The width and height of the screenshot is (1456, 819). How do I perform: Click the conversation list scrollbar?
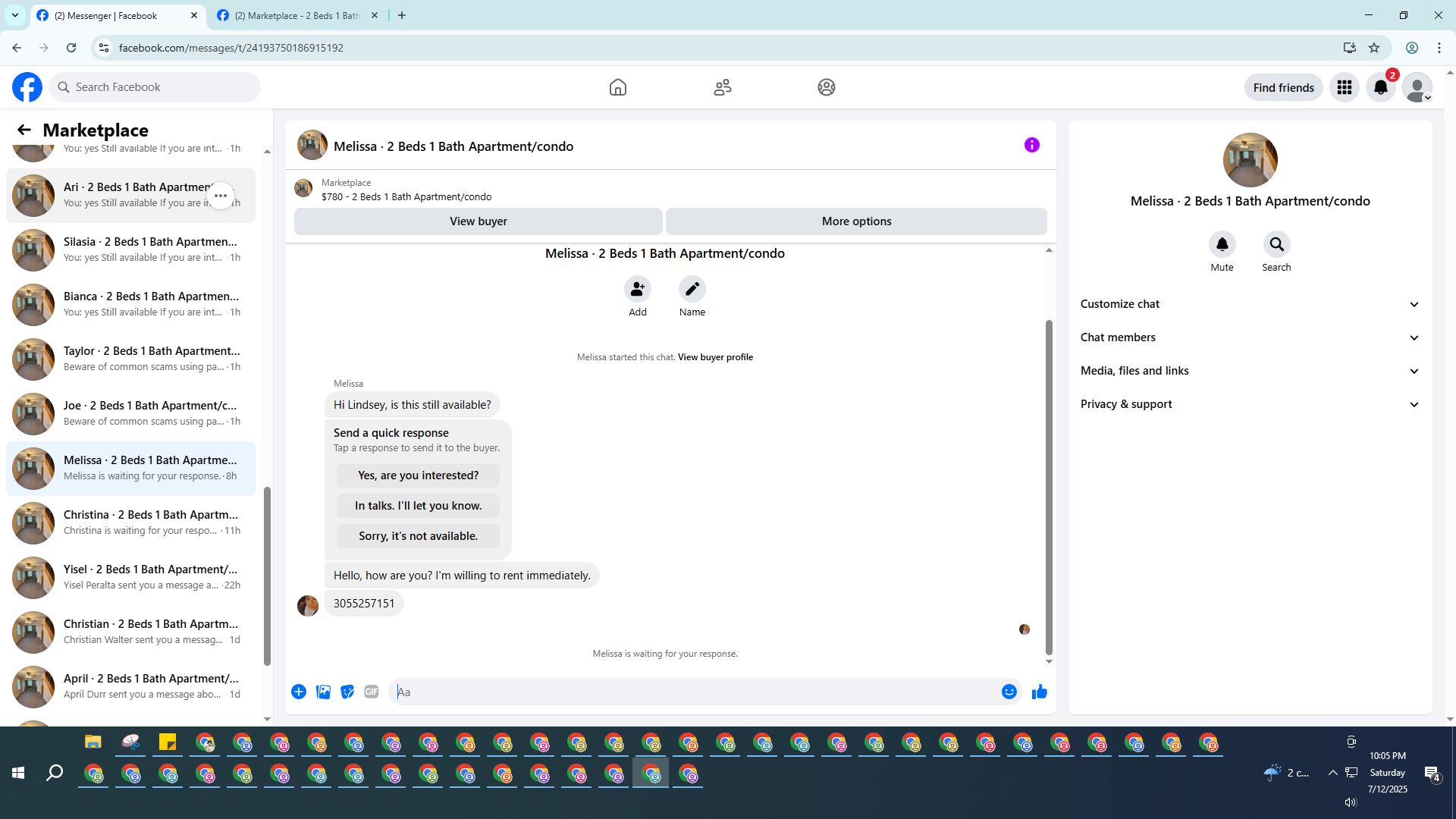pos(267,576)
